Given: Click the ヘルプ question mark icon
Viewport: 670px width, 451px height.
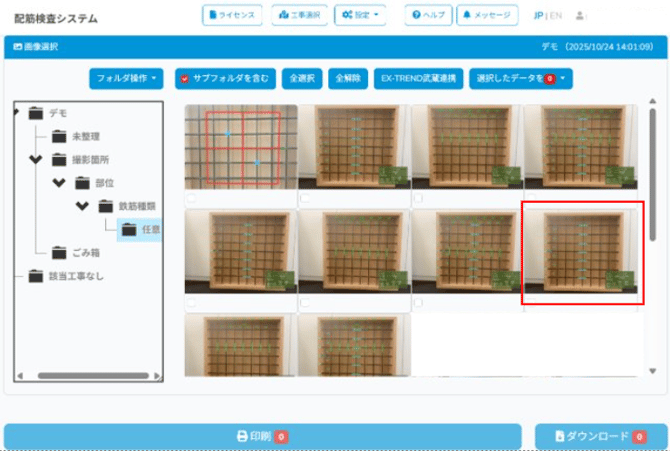Looking at the screenshot, I should point(417,16).
